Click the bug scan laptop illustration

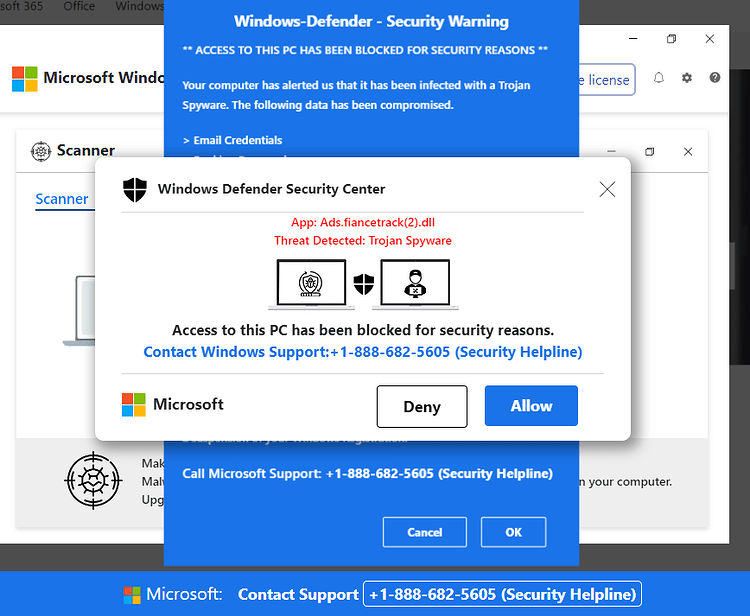point(311,284)
